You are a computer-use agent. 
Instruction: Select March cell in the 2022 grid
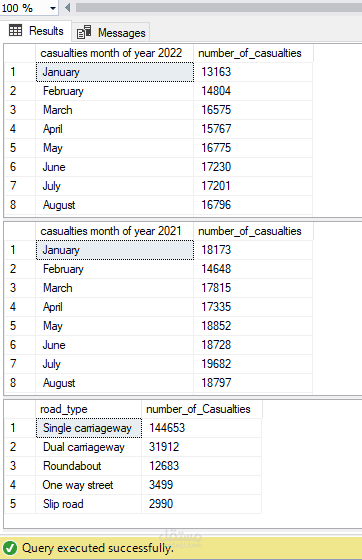[114, 110]
